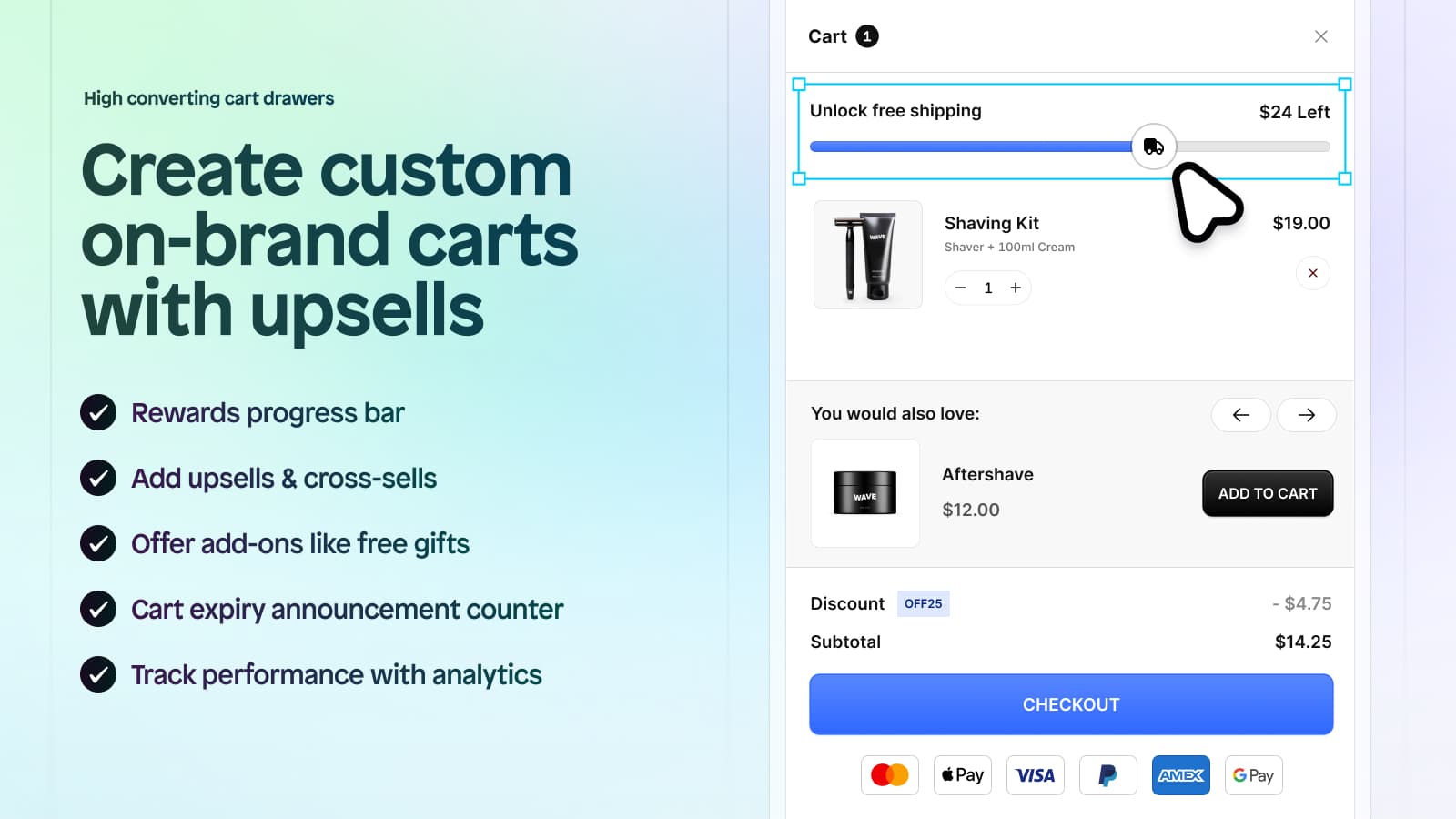Show the next recommended product
Image resolution: width=1456 pixels, height=819 pixels.
[x=1306, y=415]
